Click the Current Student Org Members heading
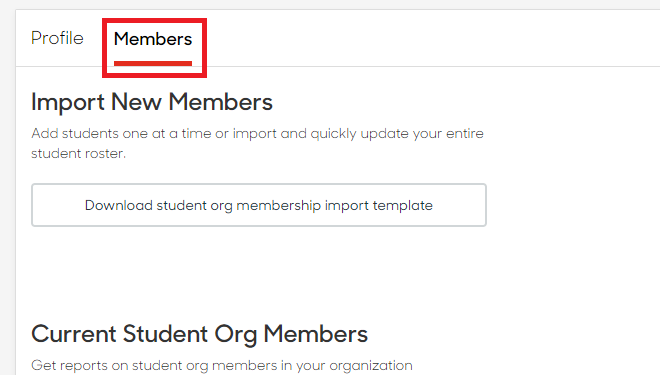 pyautogui.click(x=200, y=334)
